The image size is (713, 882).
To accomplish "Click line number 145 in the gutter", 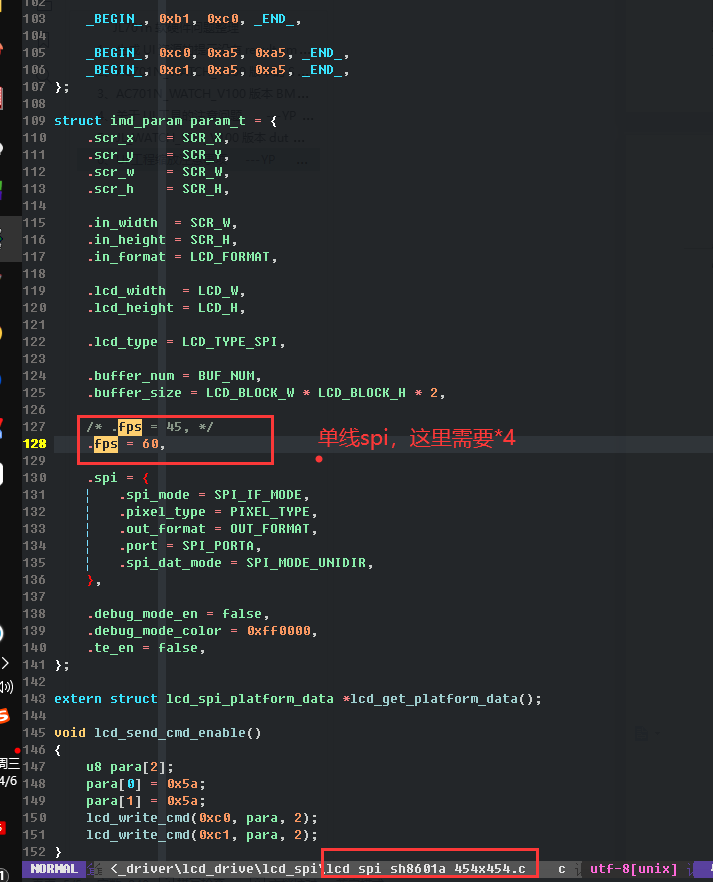I will (x=34, y=733).
